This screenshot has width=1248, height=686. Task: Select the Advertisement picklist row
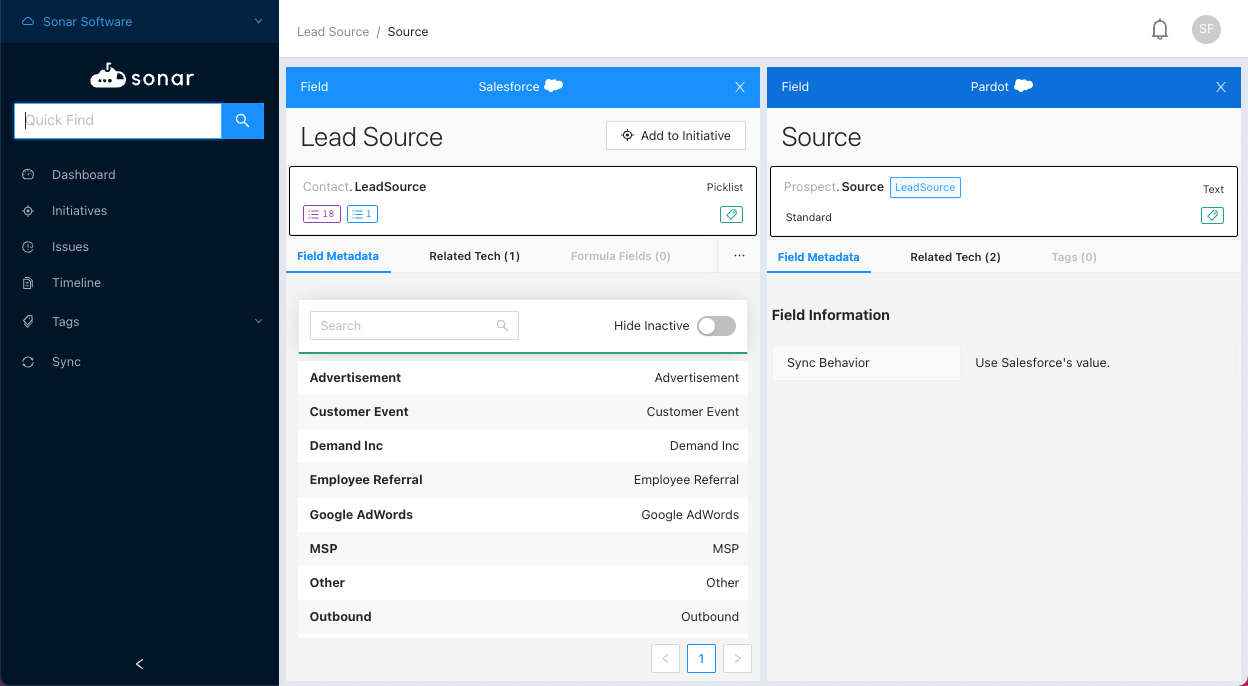[523, 378]
